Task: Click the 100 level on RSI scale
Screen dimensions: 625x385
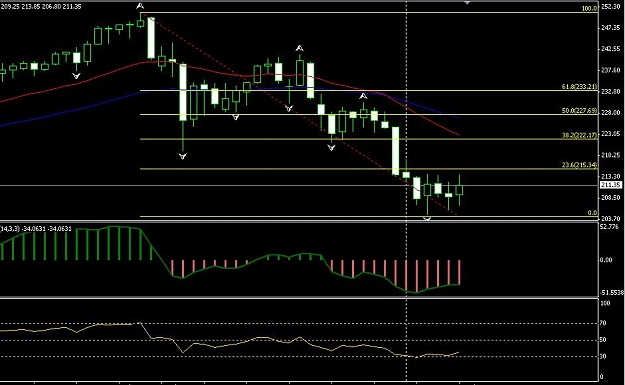Action: click(605, 303)
